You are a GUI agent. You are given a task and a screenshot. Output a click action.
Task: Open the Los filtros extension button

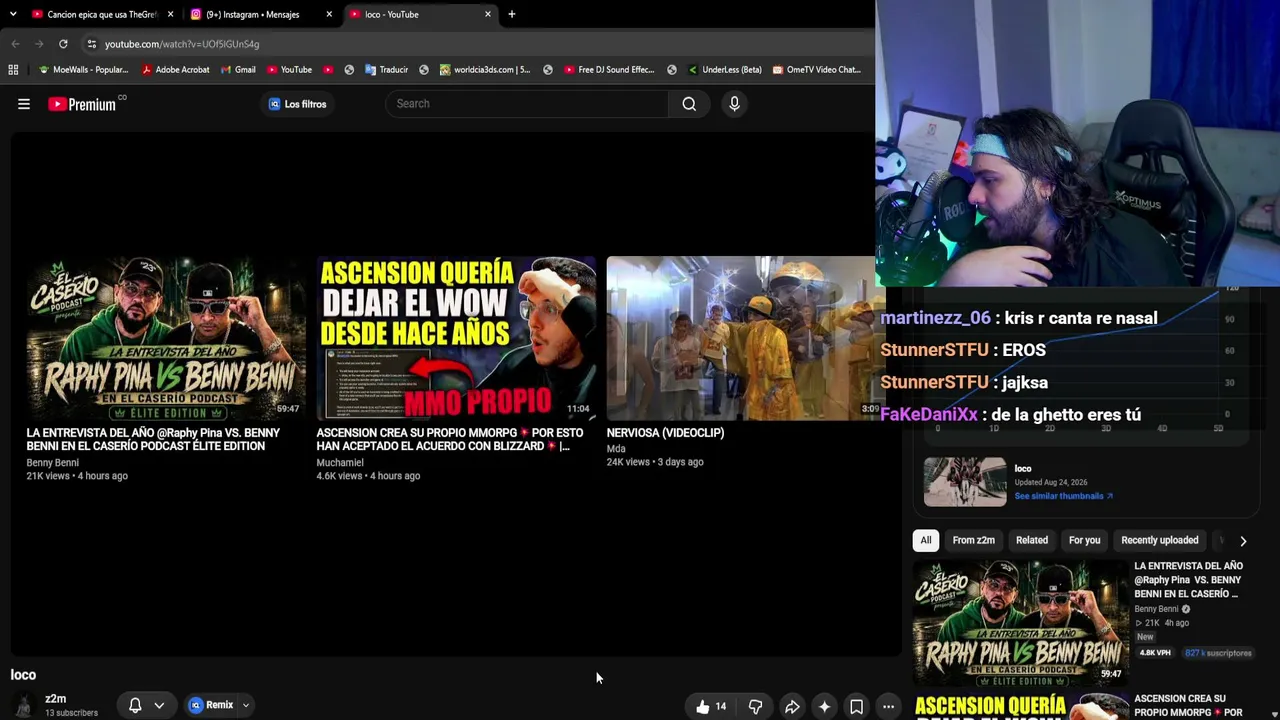point(297,104)
